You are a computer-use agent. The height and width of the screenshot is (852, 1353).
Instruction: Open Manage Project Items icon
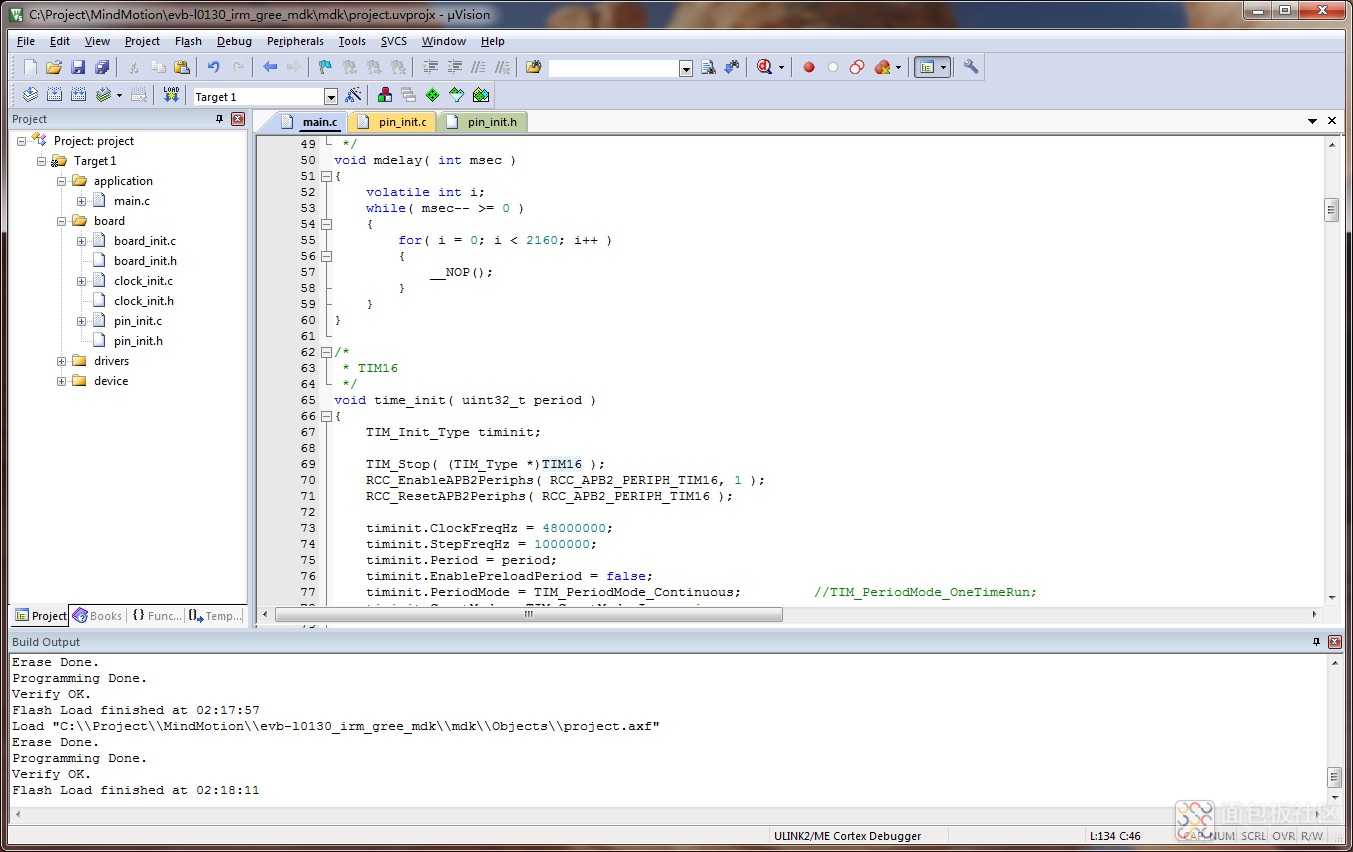(385, 95)
